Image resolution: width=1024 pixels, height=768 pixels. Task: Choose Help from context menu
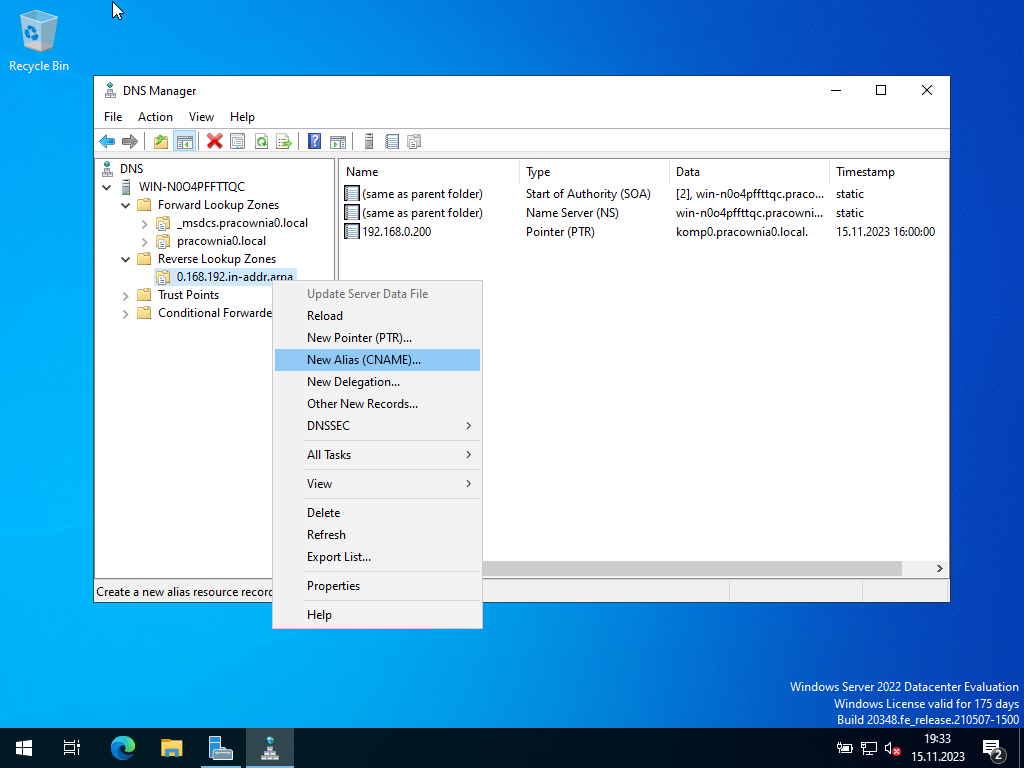click(x=377, y=615)
